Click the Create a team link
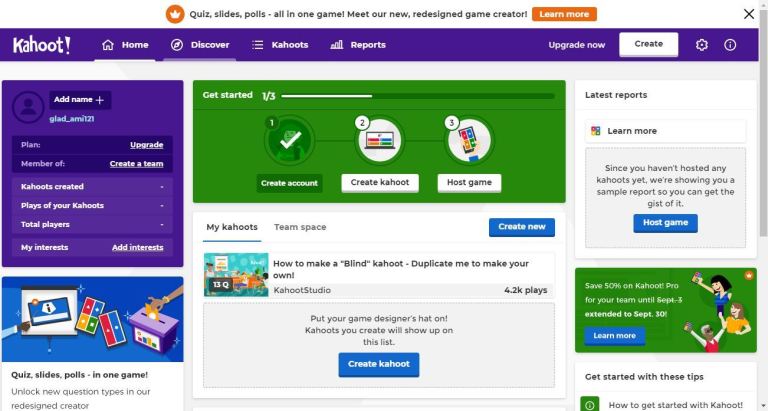 point(136,164)
